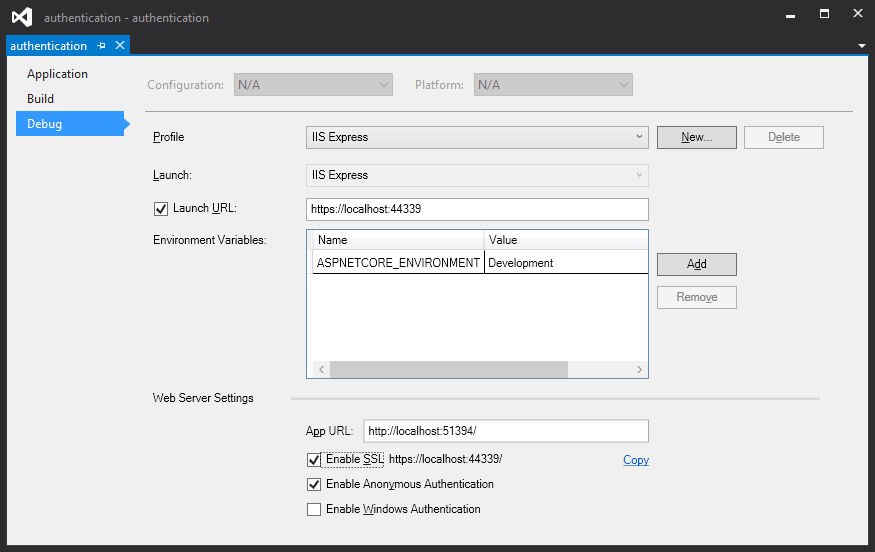Viewport: 875px width, 552px height.
Task: Enable Windows Authentication checkbox
Action: 314,509
